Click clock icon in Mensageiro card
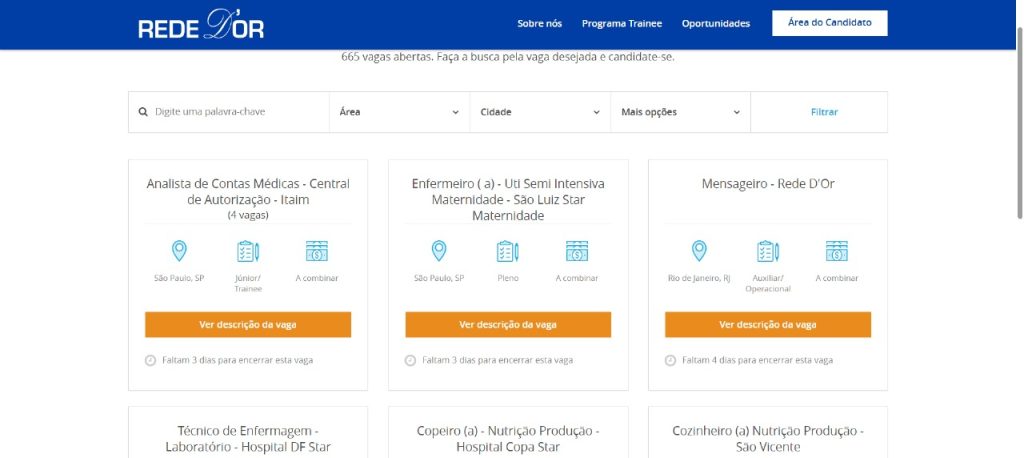The height and width of the screenshot is (458, 1024). [670, 361]
